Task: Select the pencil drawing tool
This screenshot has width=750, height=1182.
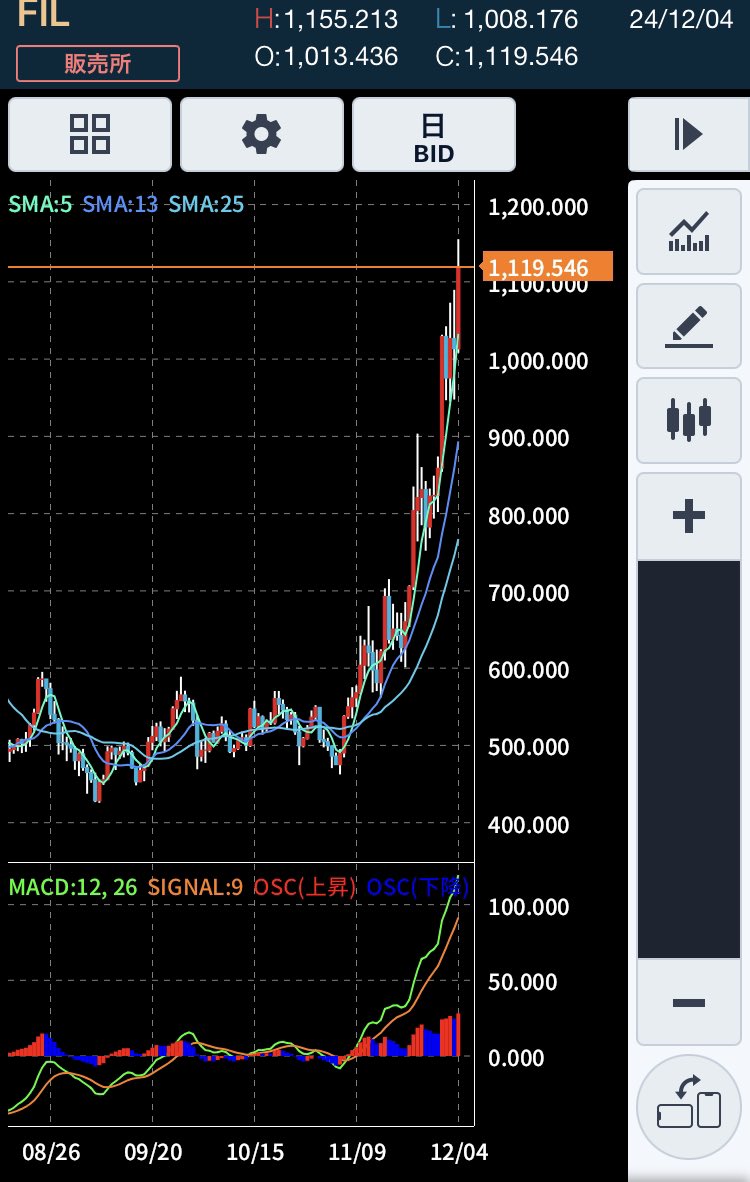Action: 689,326
